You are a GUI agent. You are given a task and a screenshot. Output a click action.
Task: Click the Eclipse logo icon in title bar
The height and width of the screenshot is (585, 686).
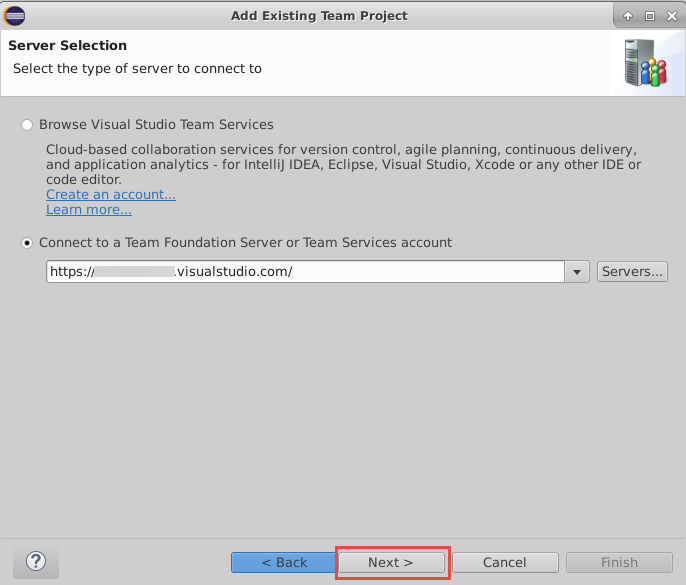point(14,16)
